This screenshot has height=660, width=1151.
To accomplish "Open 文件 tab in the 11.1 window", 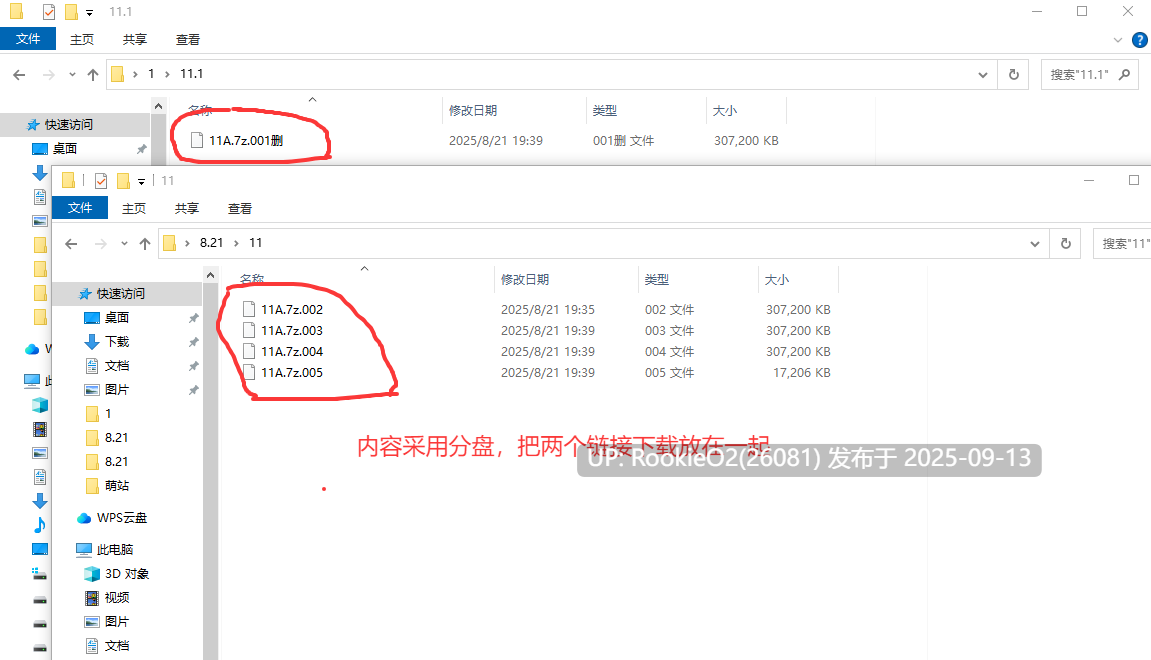I will coord(28,39).
